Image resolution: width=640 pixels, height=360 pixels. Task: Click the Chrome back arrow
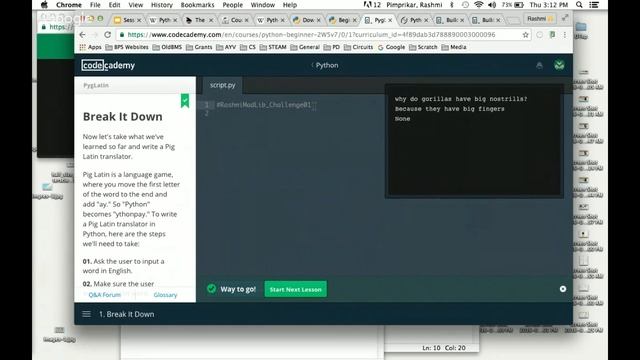[x=82, y=35]
